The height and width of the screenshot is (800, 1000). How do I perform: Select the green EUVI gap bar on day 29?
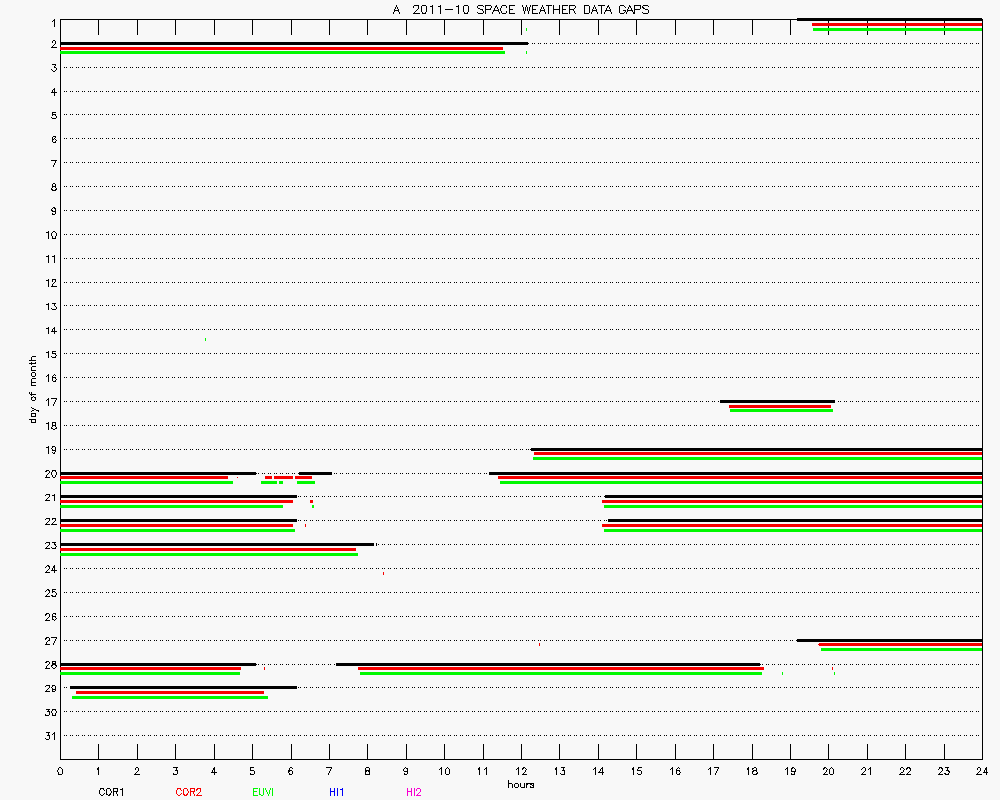pyautogui.click(x=170, y=697)
